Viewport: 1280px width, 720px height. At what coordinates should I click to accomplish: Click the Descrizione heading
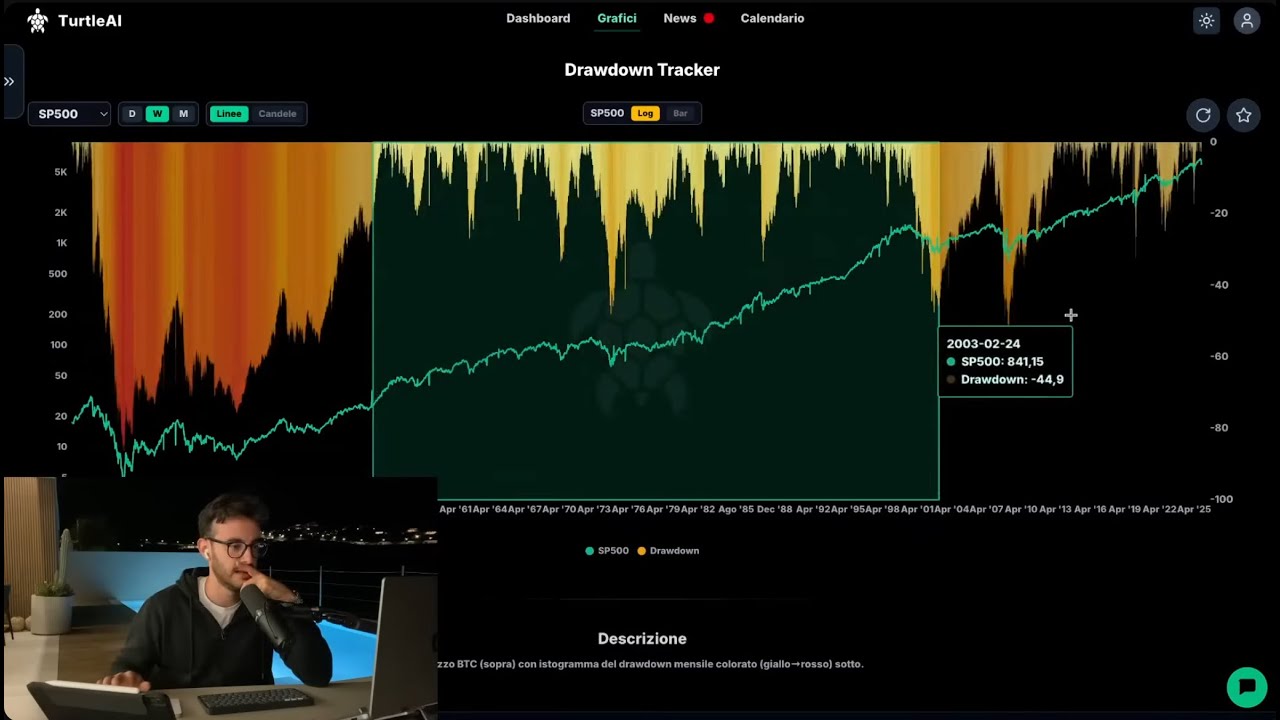click(642, 639)
